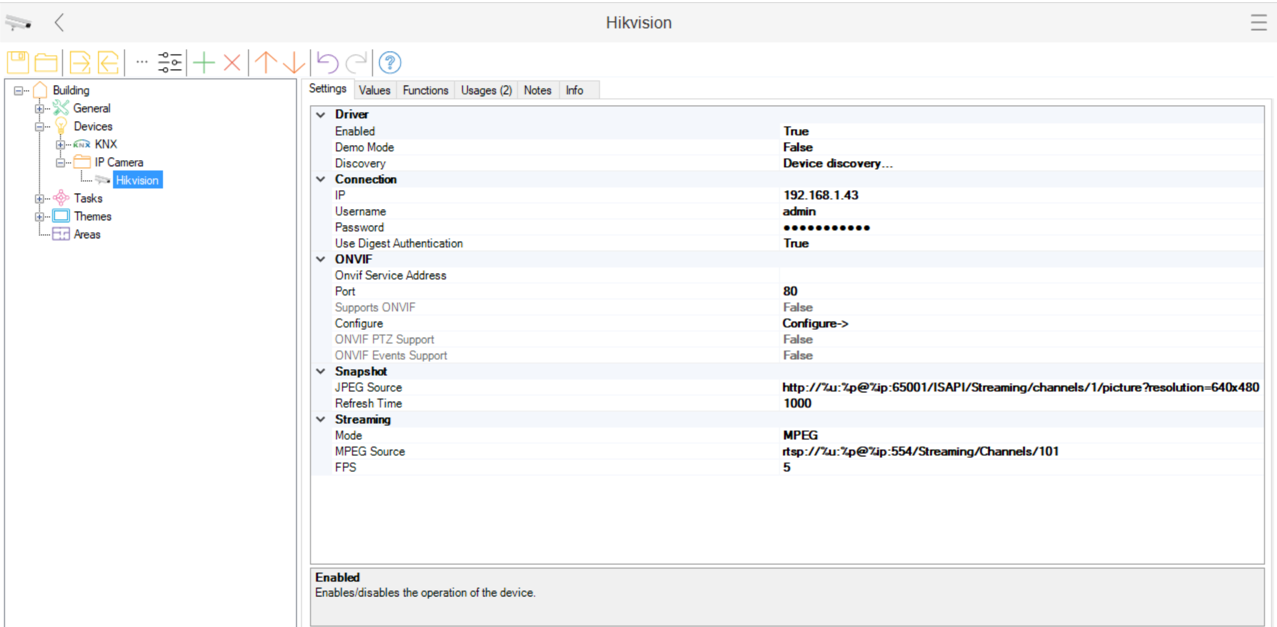Collapse the Streaming section chevron
This screenshot has width=1277, height=627.
coord(321,419)
